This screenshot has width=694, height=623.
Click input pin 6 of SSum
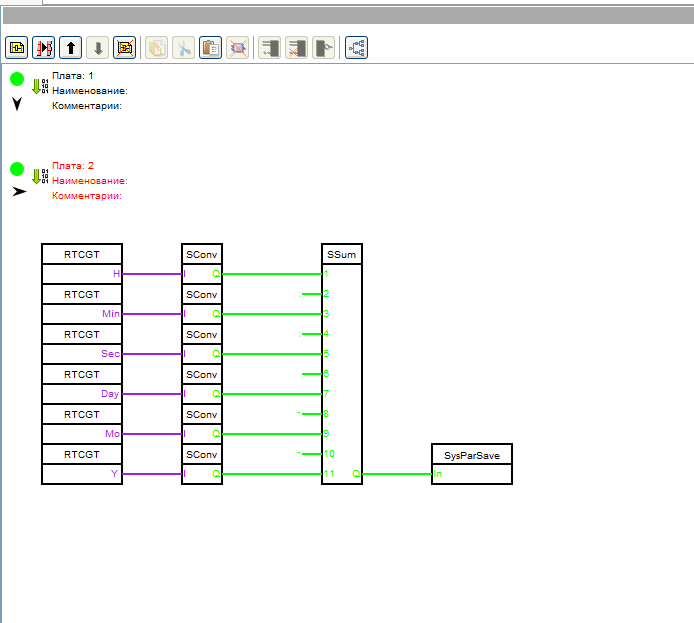[x=326, y=373]
